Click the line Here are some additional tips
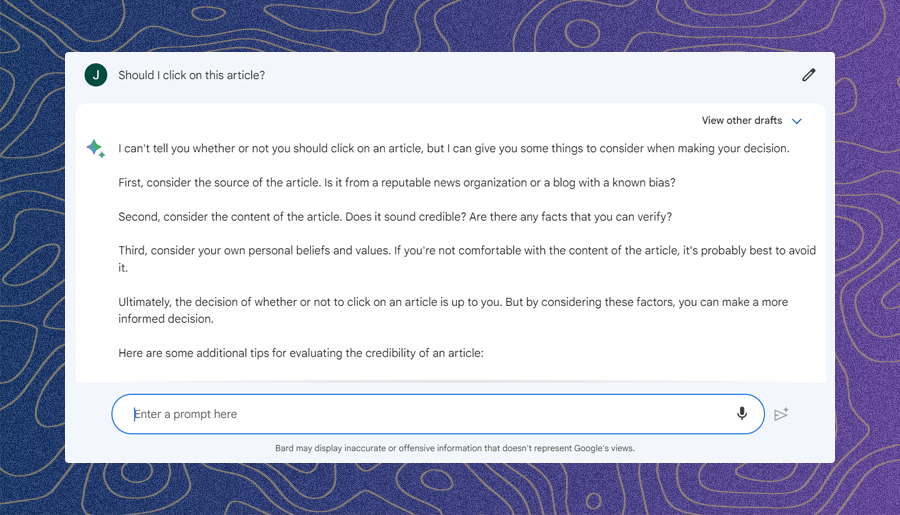This screenshot has height=515, width=900. tap(300, 353)
